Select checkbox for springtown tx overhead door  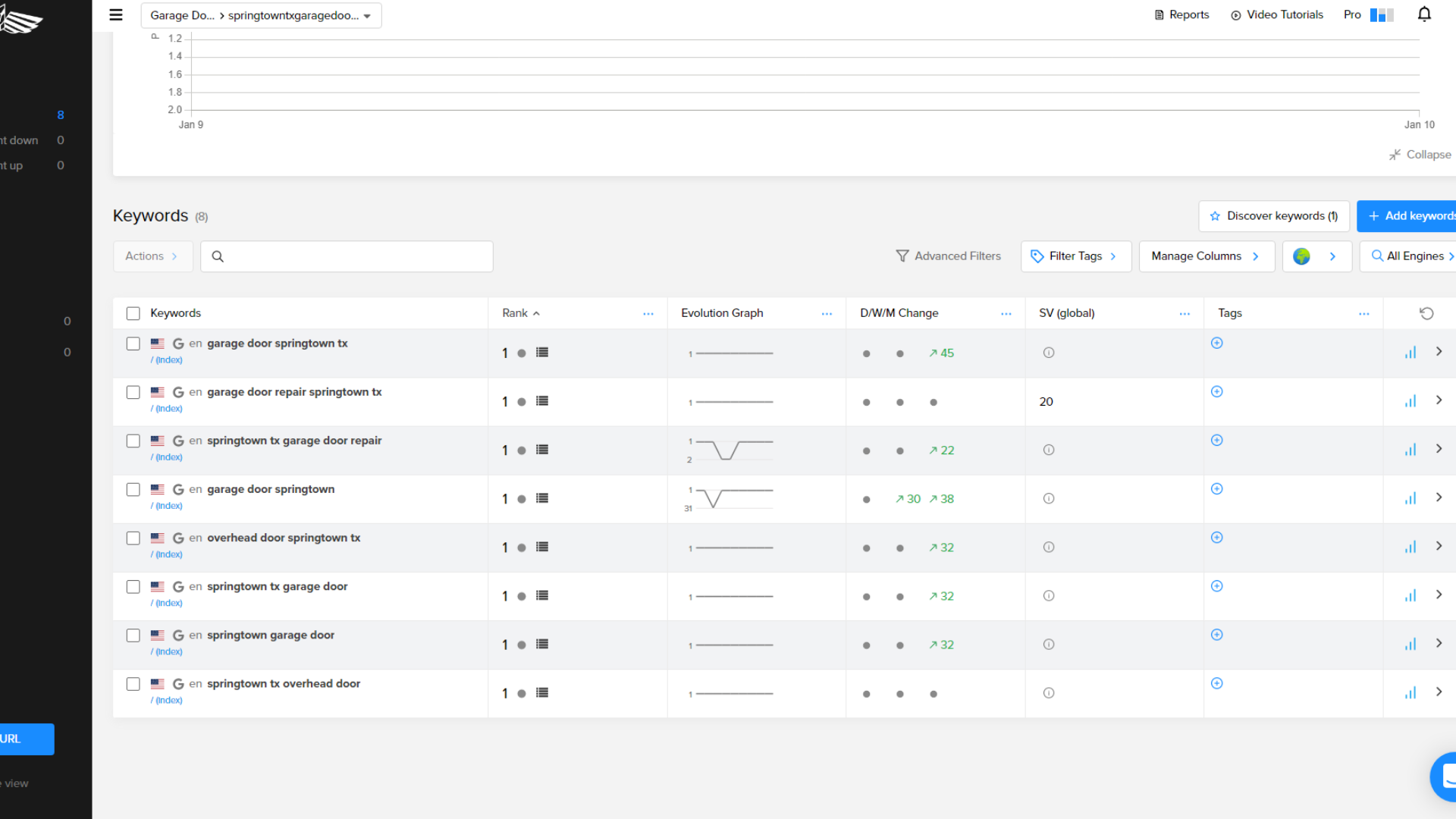133,683
